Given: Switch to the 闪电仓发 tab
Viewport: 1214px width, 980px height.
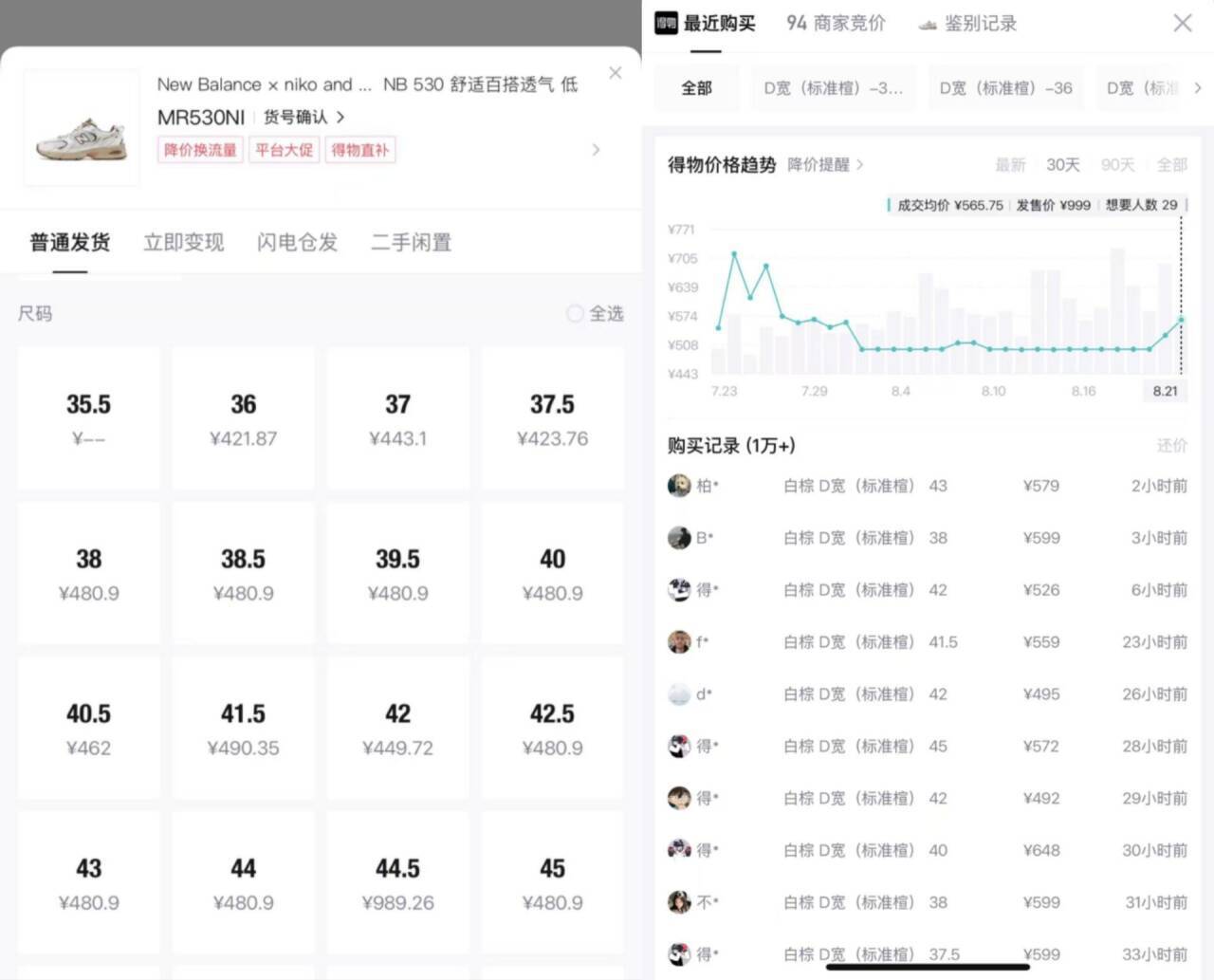Looking at the screenshot, I should [x=298, y=243].
